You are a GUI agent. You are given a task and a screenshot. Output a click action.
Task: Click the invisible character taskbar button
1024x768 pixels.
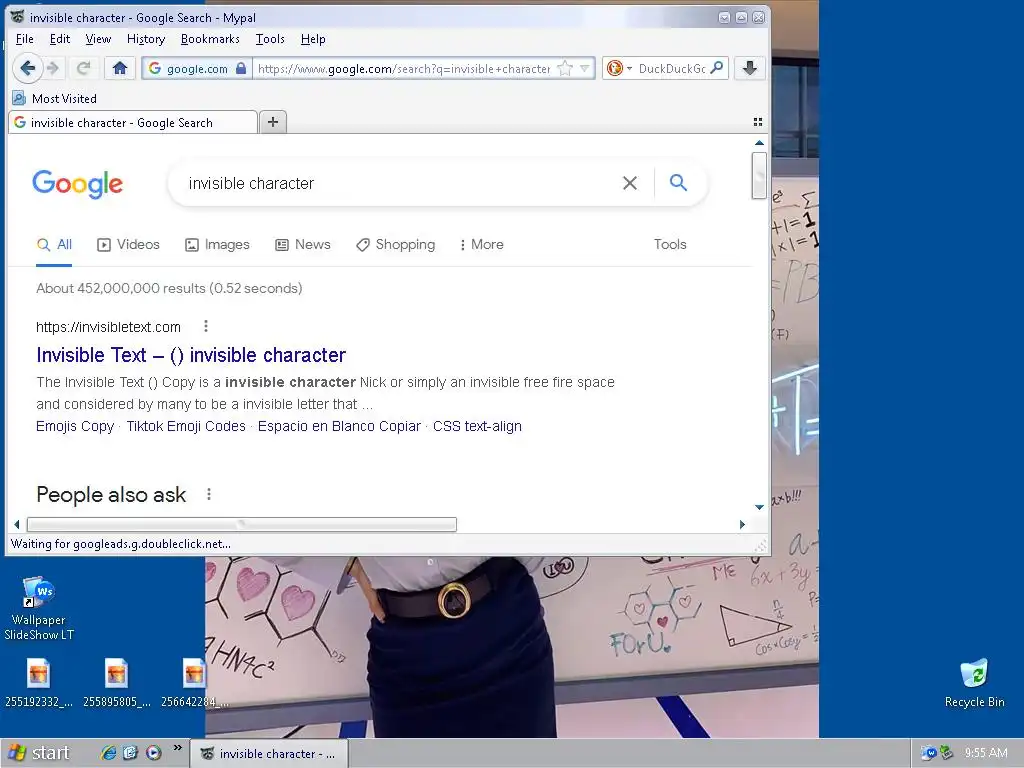269,754
